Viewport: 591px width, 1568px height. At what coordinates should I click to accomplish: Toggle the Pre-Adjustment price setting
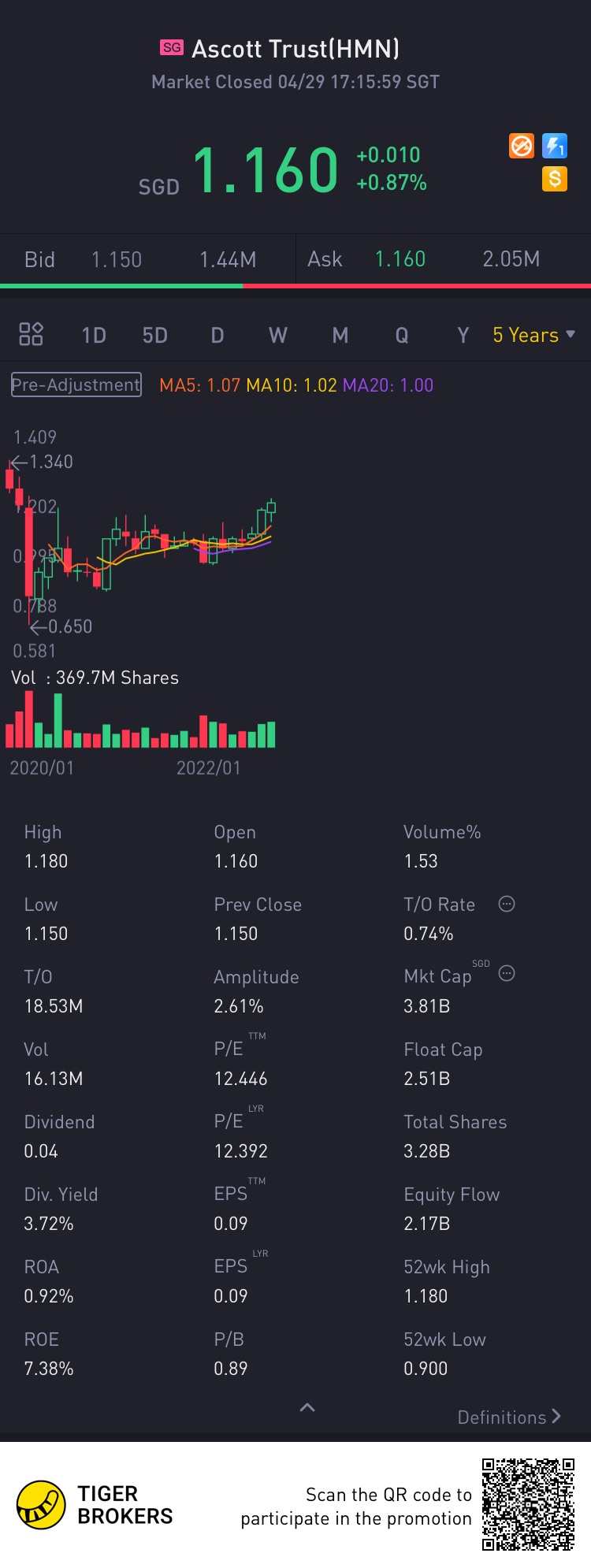pos(76,385)
